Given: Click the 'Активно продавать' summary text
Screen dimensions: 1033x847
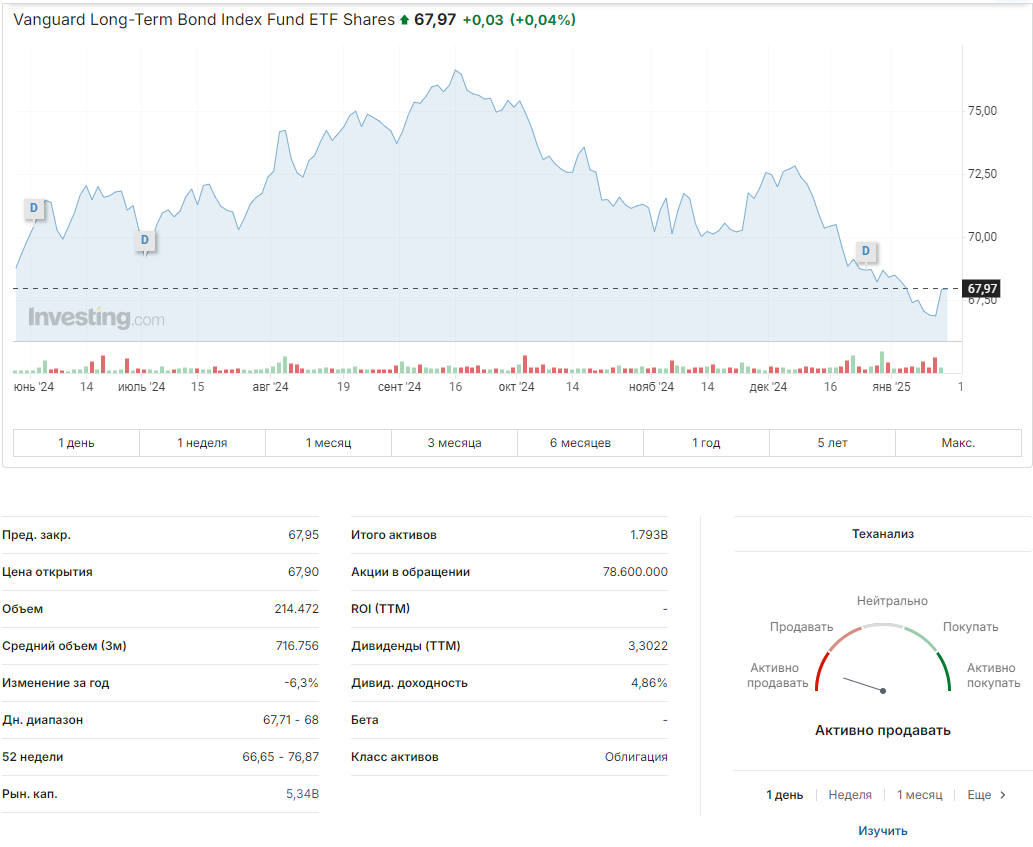Looking at the screenshot, I should tap(883, 730).
